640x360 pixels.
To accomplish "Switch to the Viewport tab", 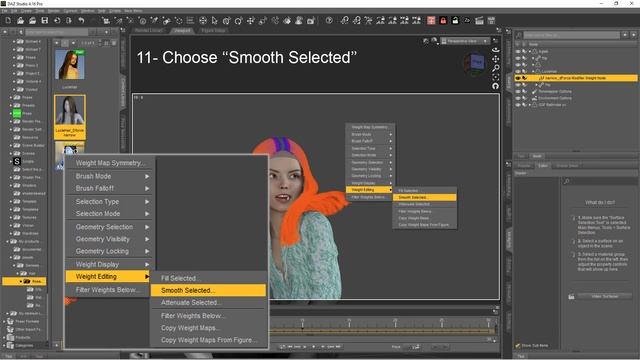I will 182,30.
